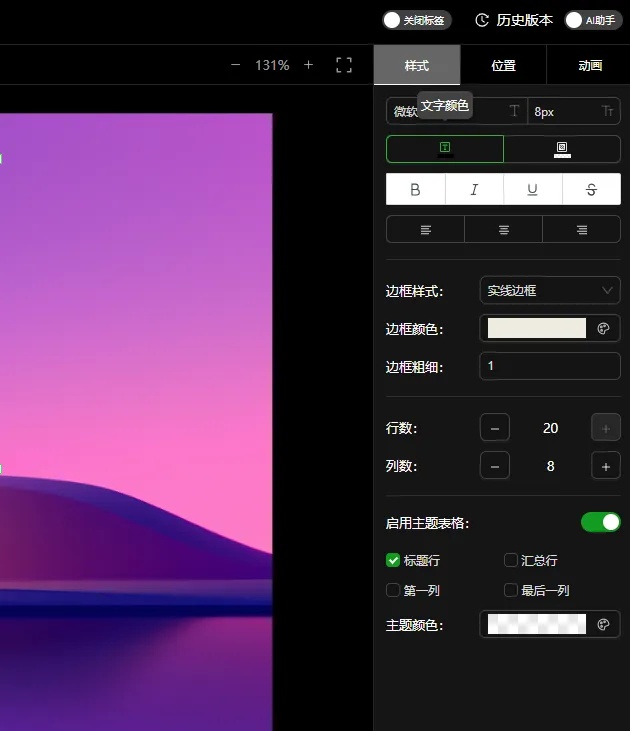Check the 第一列 checkbox

(393, 590)
